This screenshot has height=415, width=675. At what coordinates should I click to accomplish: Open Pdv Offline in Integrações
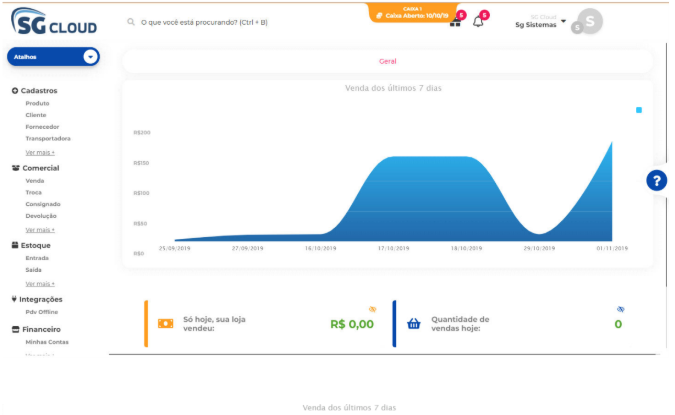click(x=42, y=312)
